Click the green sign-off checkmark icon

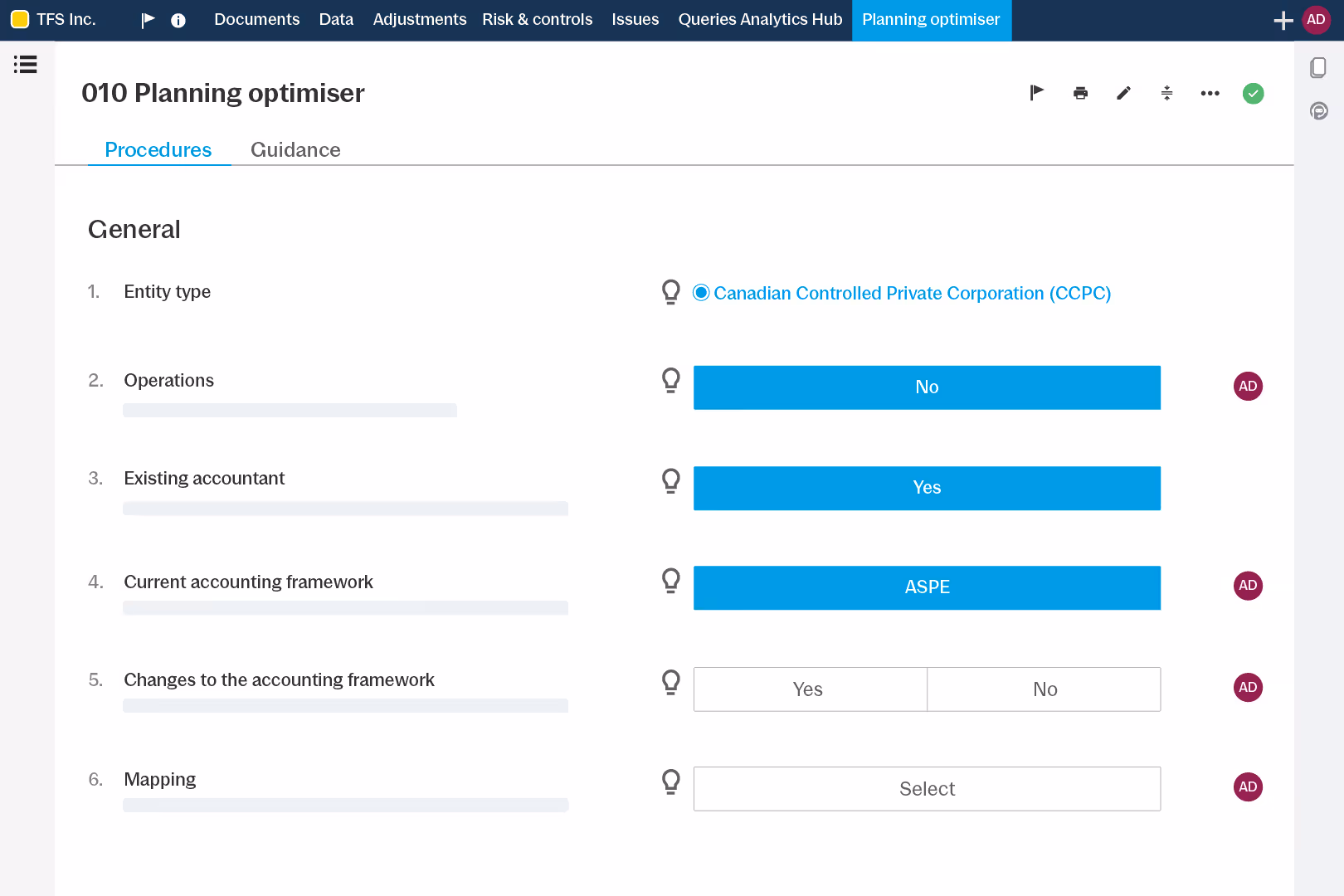coord(1253,94)
